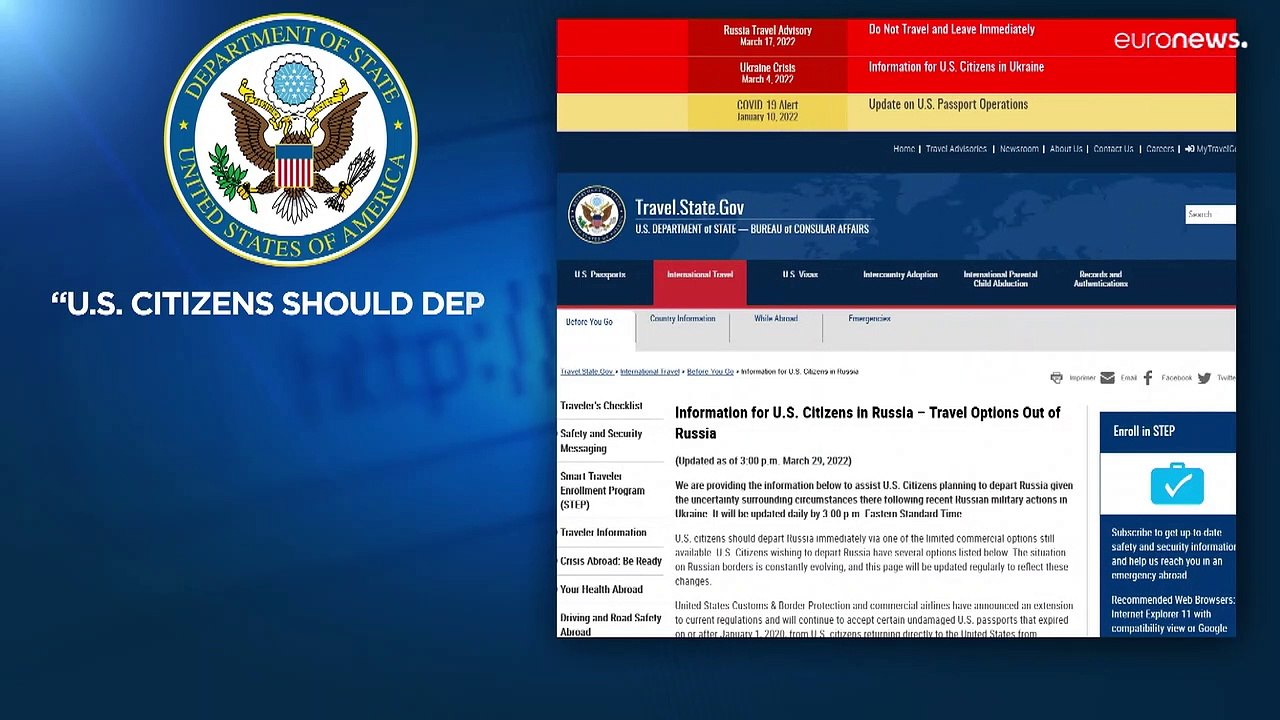Click Do Not Travel and Leave Immediately
This screenshot has width=1280, height=720.
click(x=951, y=30)
